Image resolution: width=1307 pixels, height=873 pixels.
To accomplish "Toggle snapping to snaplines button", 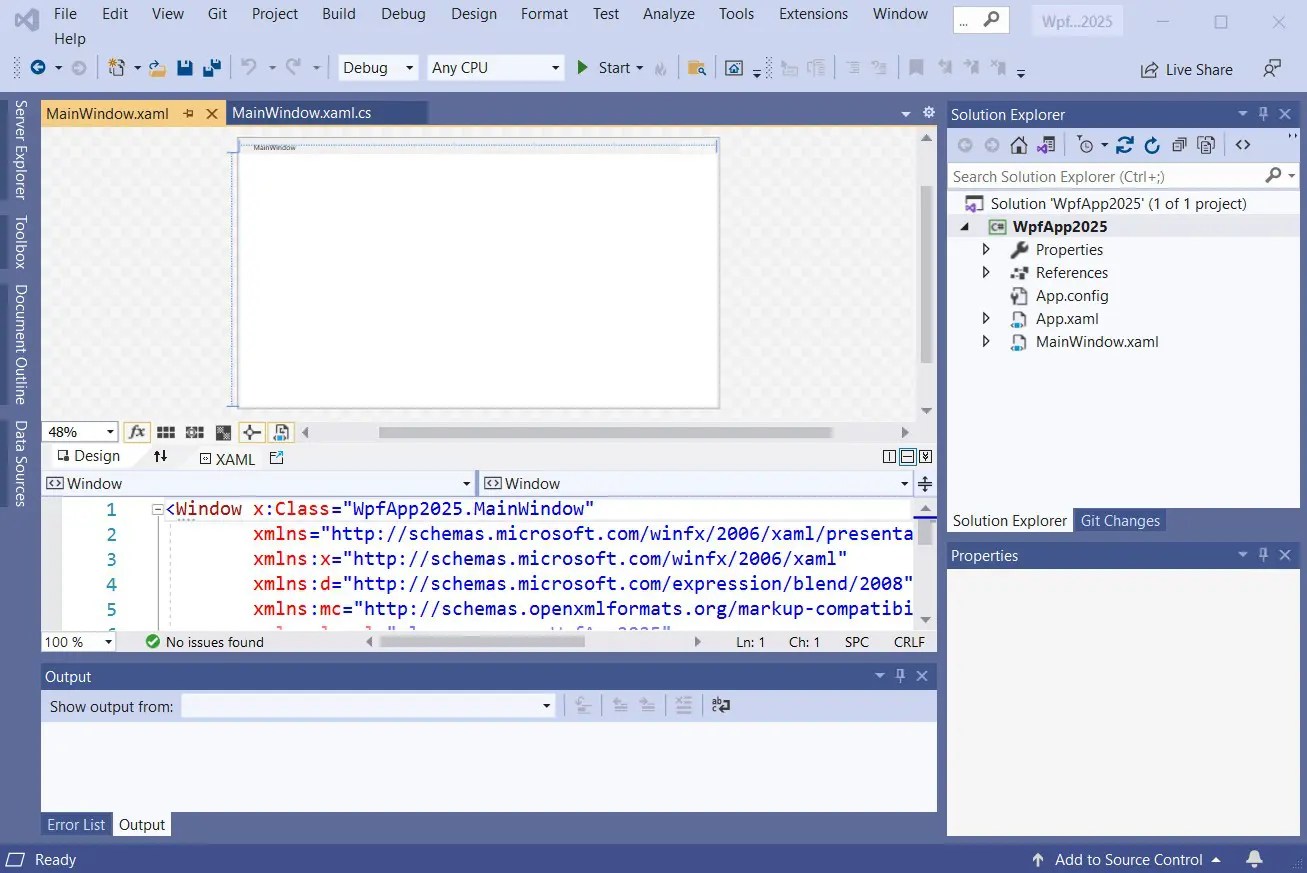I will coord(252,432).
